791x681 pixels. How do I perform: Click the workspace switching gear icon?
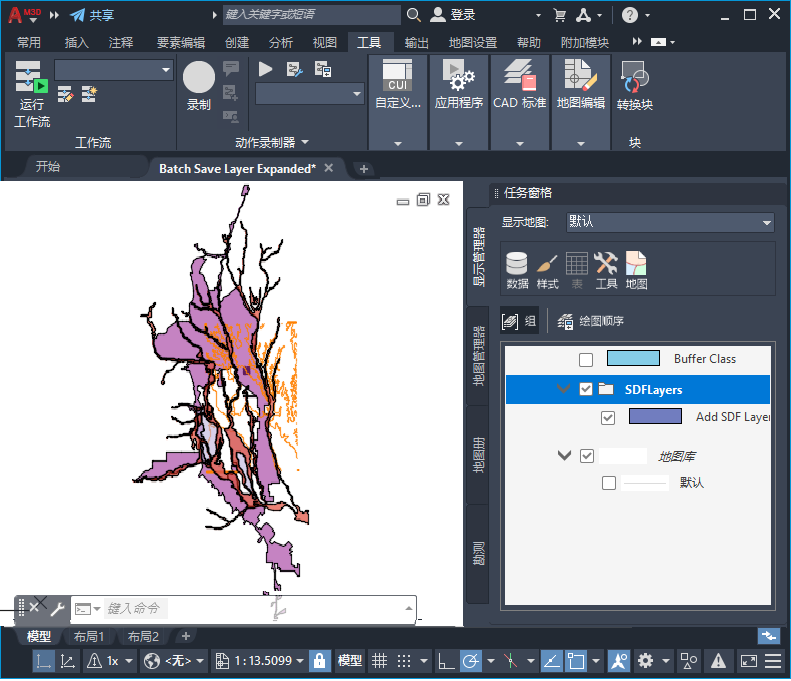tap(645, 661)
